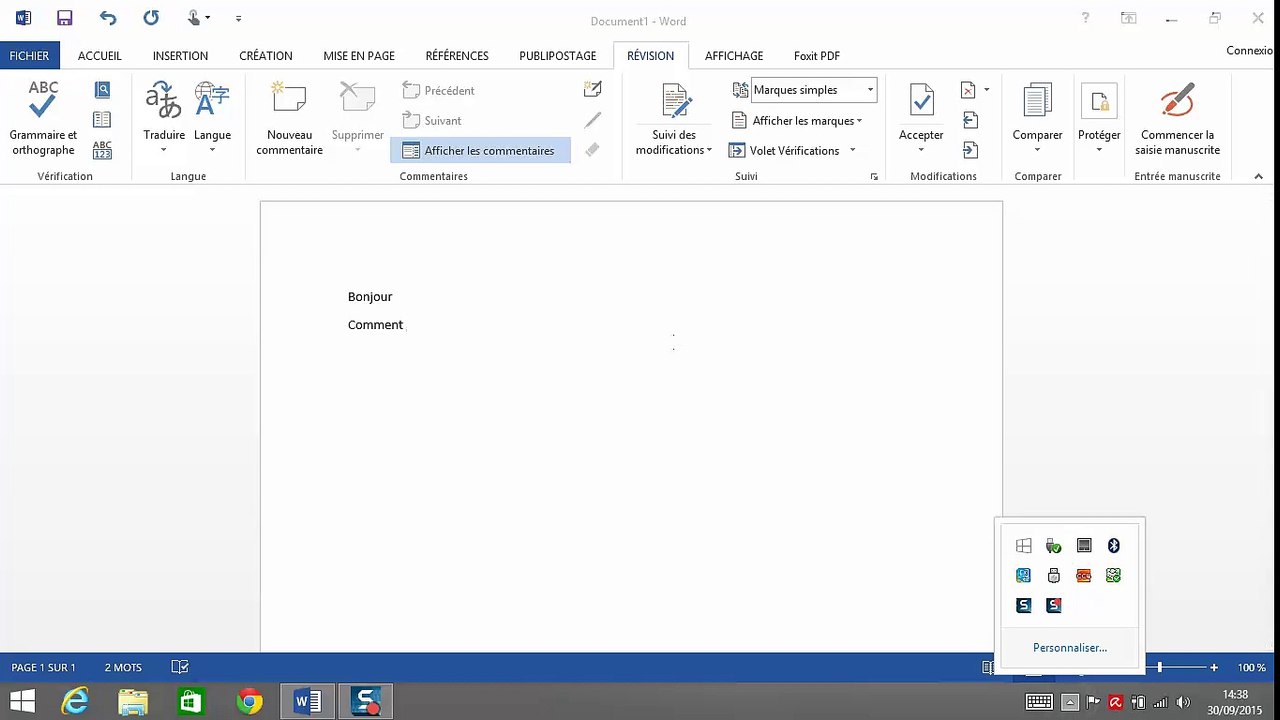The image size is (1280, 720).
Task: Click the Nouveau commentaire button
Action: tap(289, 118)
